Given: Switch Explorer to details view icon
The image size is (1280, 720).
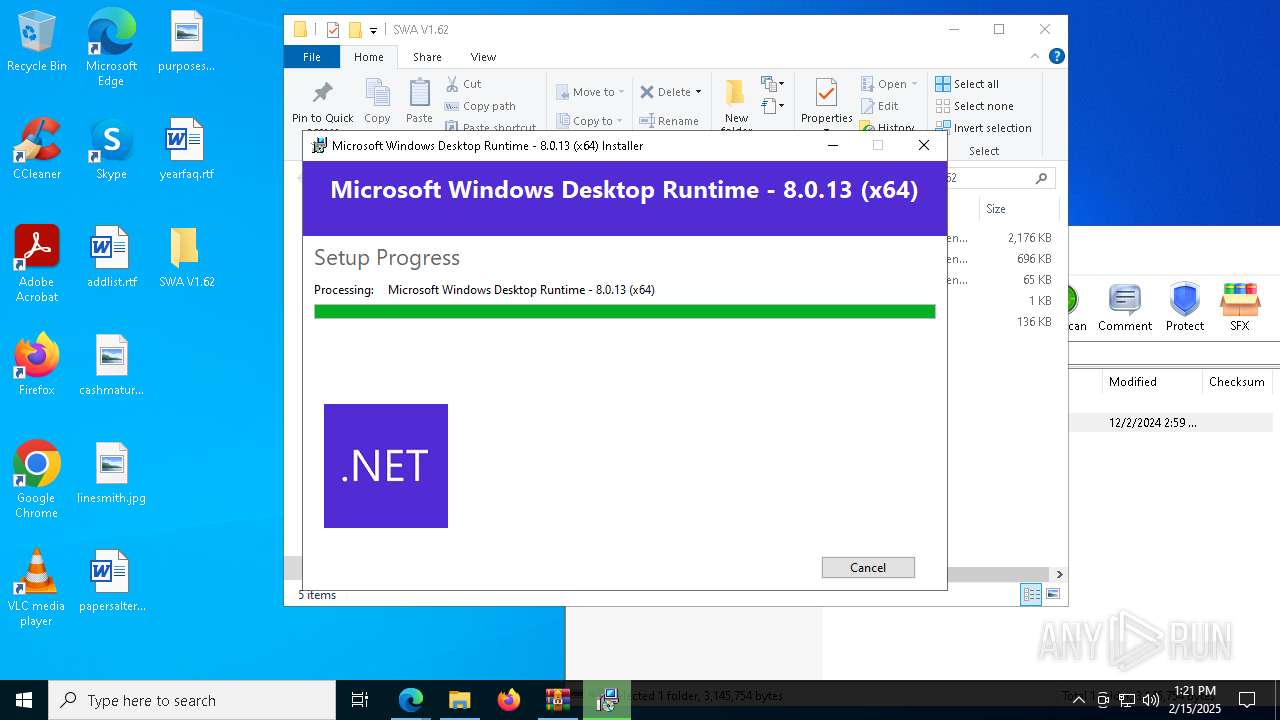Looking at the screenshot, I should [1031, 595].
